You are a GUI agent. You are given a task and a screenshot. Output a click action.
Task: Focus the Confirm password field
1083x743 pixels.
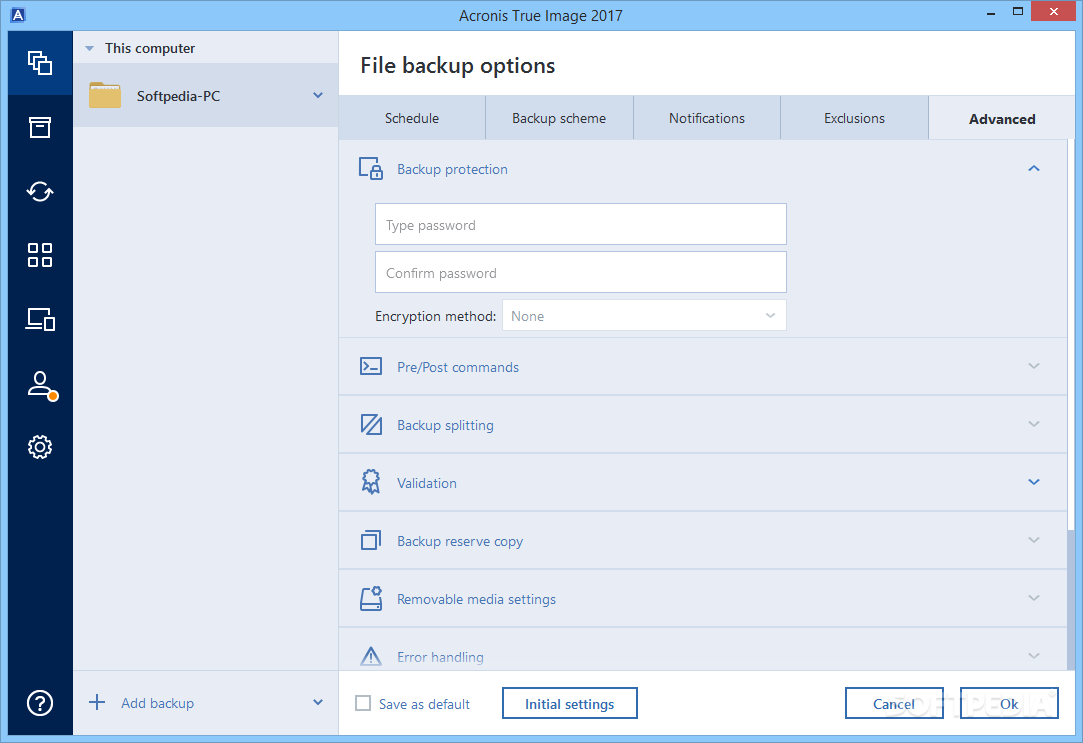click(x=580, y=272)
